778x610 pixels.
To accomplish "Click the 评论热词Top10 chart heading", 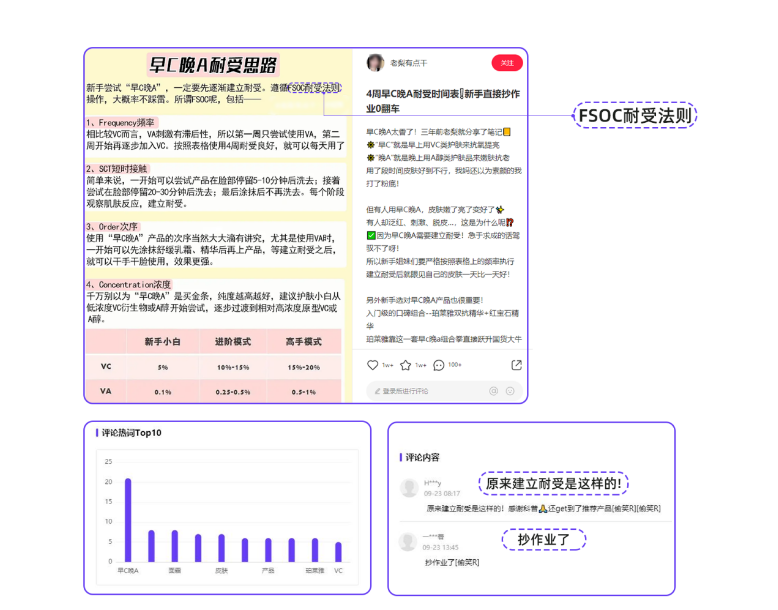I will click(x=131, y=433).
